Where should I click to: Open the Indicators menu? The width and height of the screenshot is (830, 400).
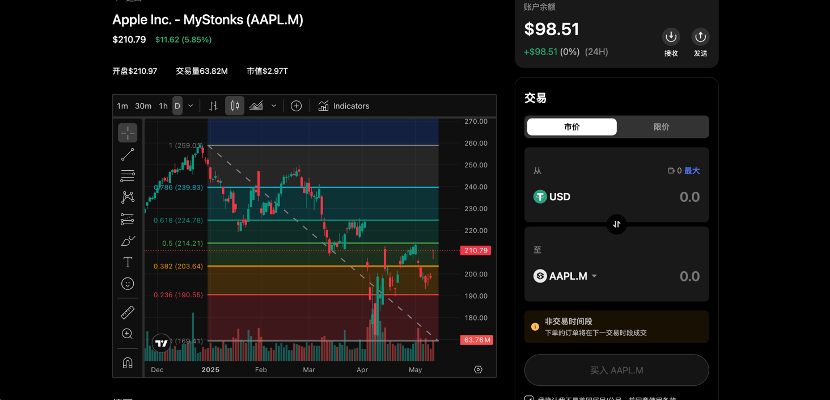tap(344, 106)
